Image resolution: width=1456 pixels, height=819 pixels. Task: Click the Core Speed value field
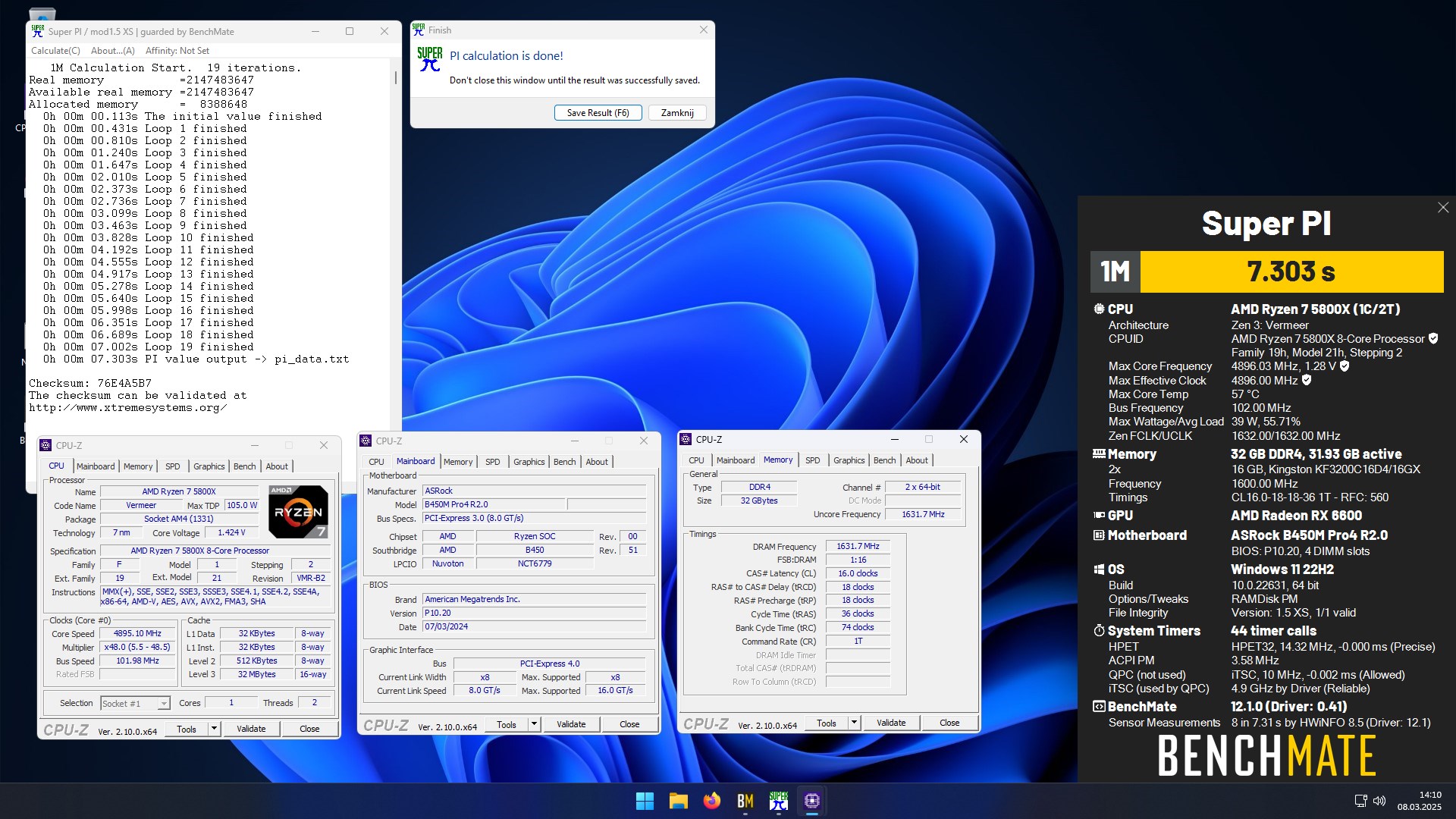coord(137,634)
